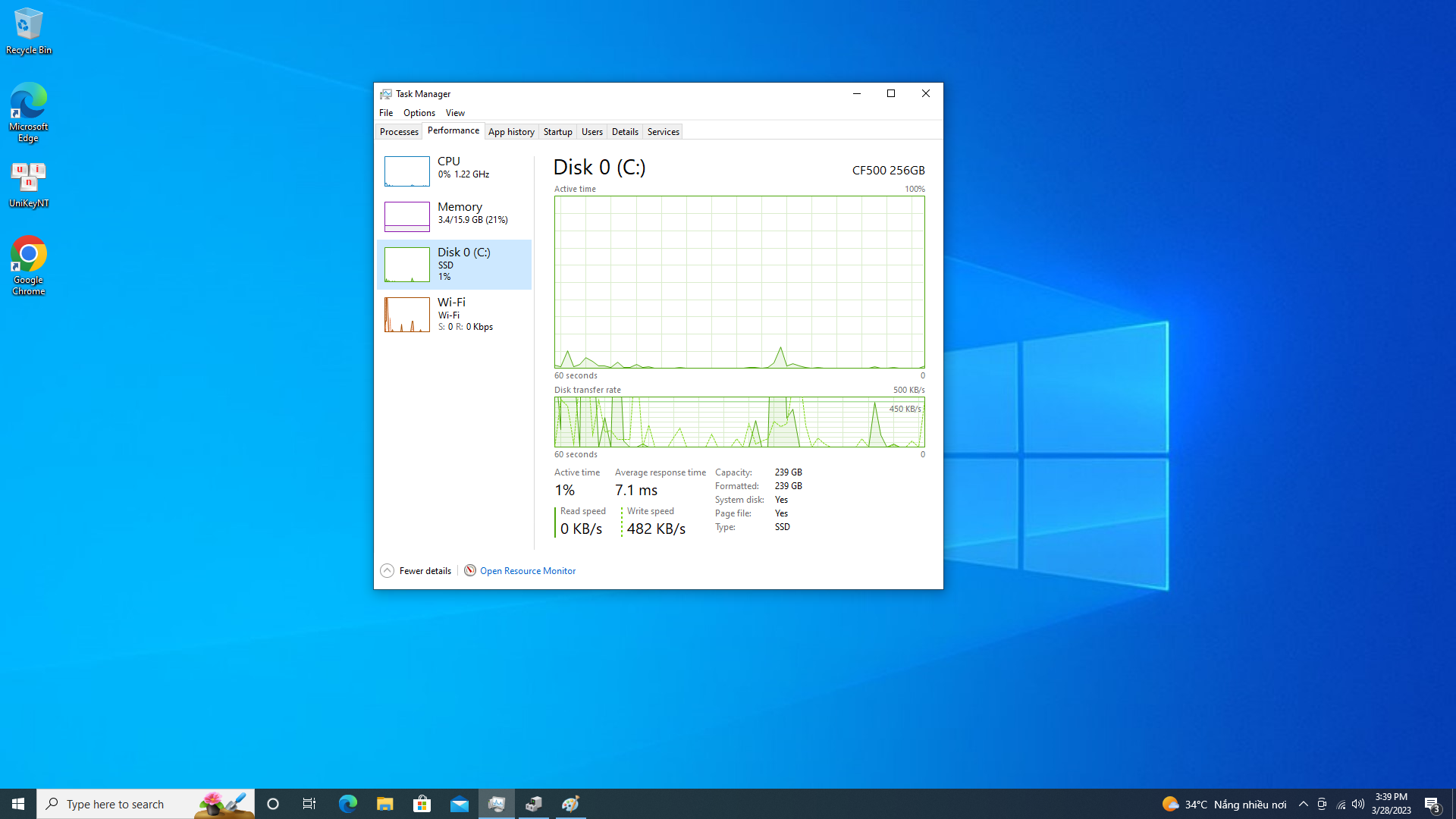Select the Users tab
Viewport: 1456px width, 819px height.
point(591,131)
